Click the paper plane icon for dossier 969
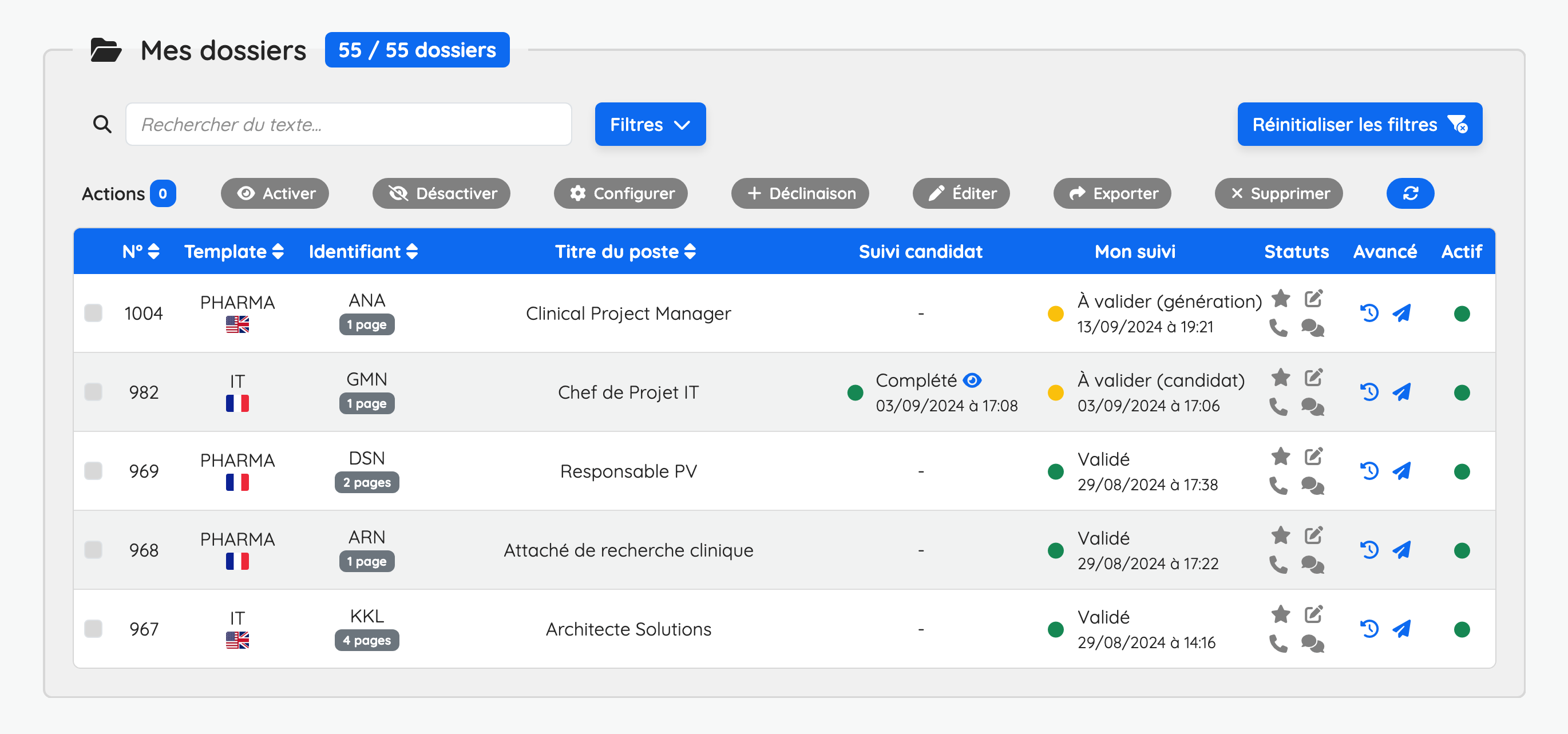1568x734 pixels. [1401, 471]
